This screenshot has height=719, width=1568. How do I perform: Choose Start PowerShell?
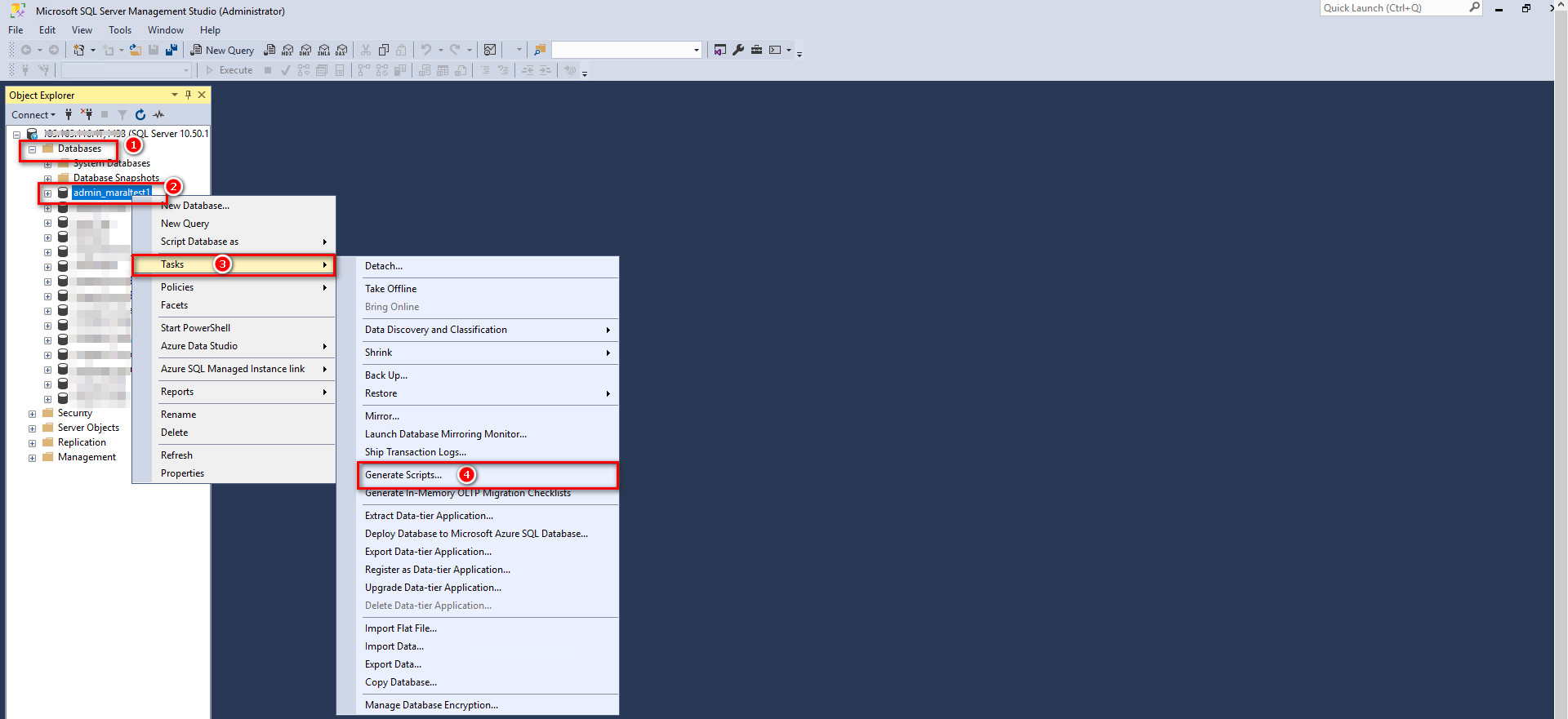234,328
